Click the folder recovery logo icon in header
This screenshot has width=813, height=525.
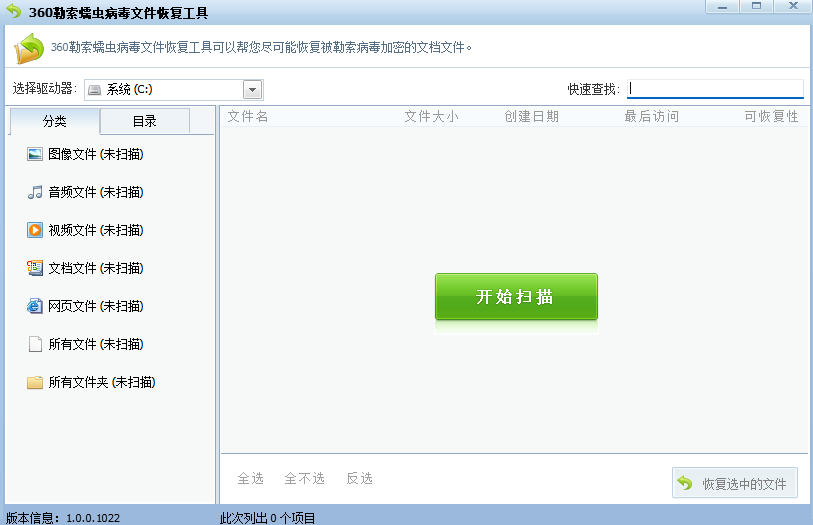[29, 48]
